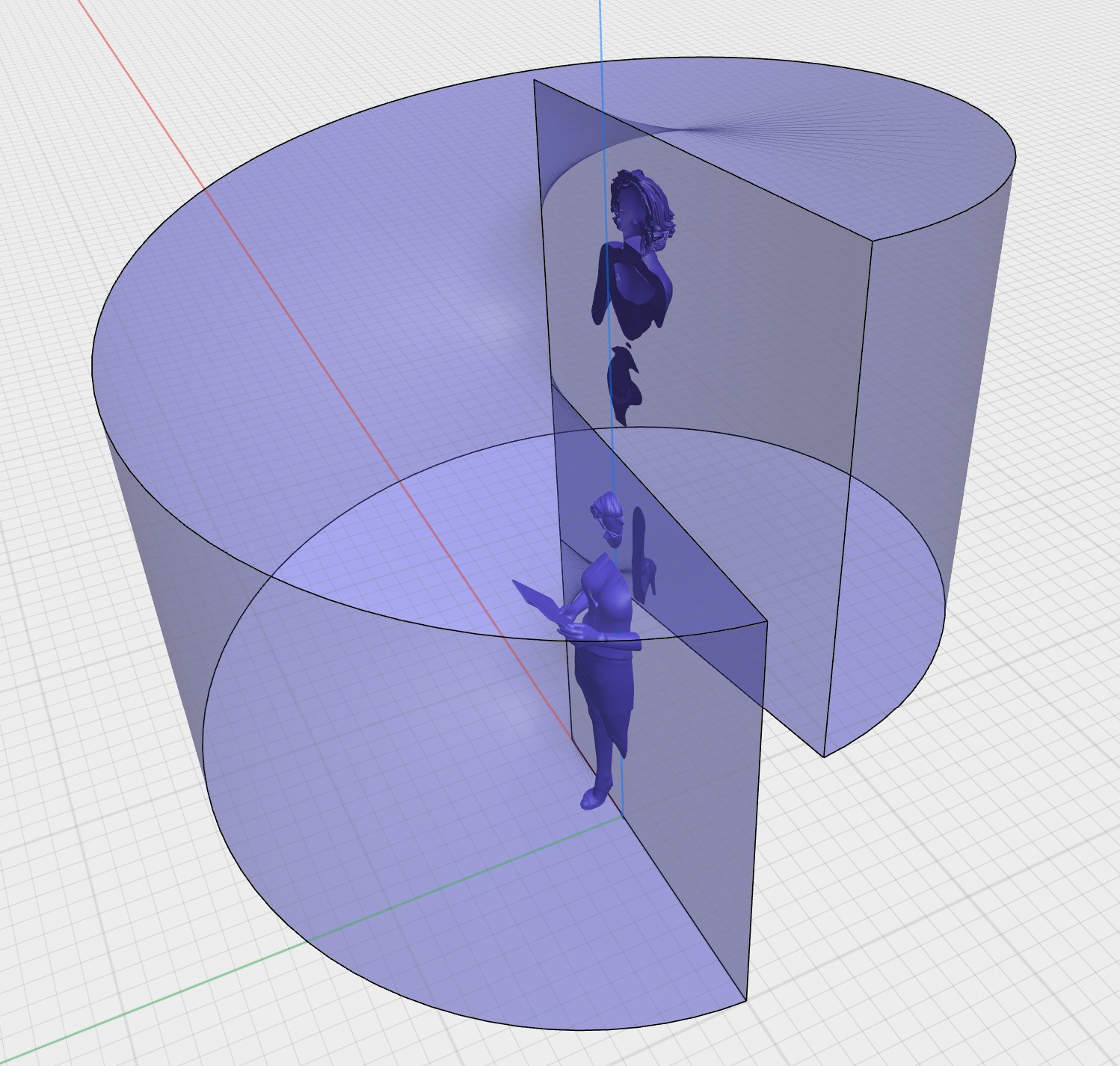Select the upper figure's torso geometry
This screenshot has height=1066, width=1120.
pos(632,292)
